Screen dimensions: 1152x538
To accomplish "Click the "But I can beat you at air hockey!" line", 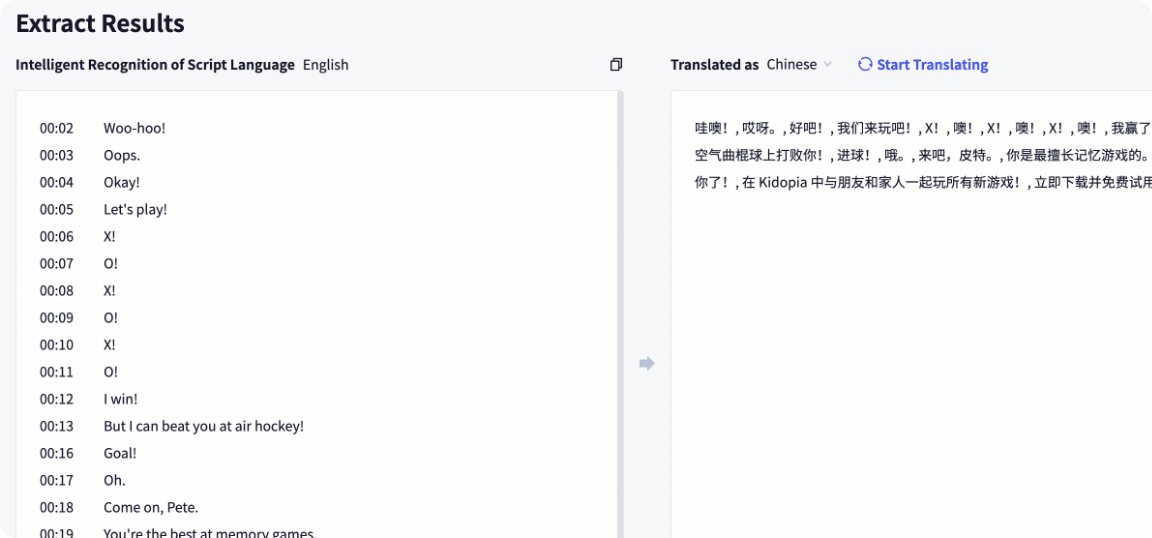I will (x=203, y=426).
